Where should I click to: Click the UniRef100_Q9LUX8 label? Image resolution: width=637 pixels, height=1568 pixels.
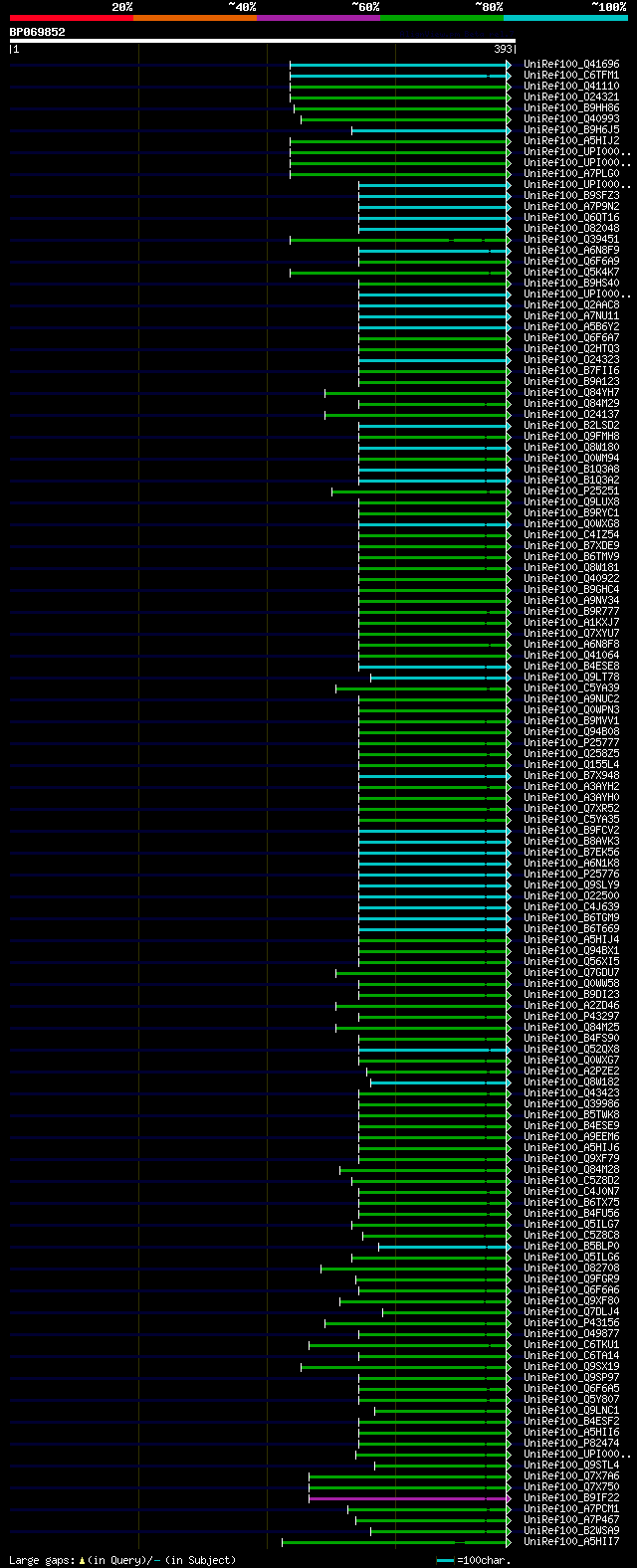[x=571, y=502]
